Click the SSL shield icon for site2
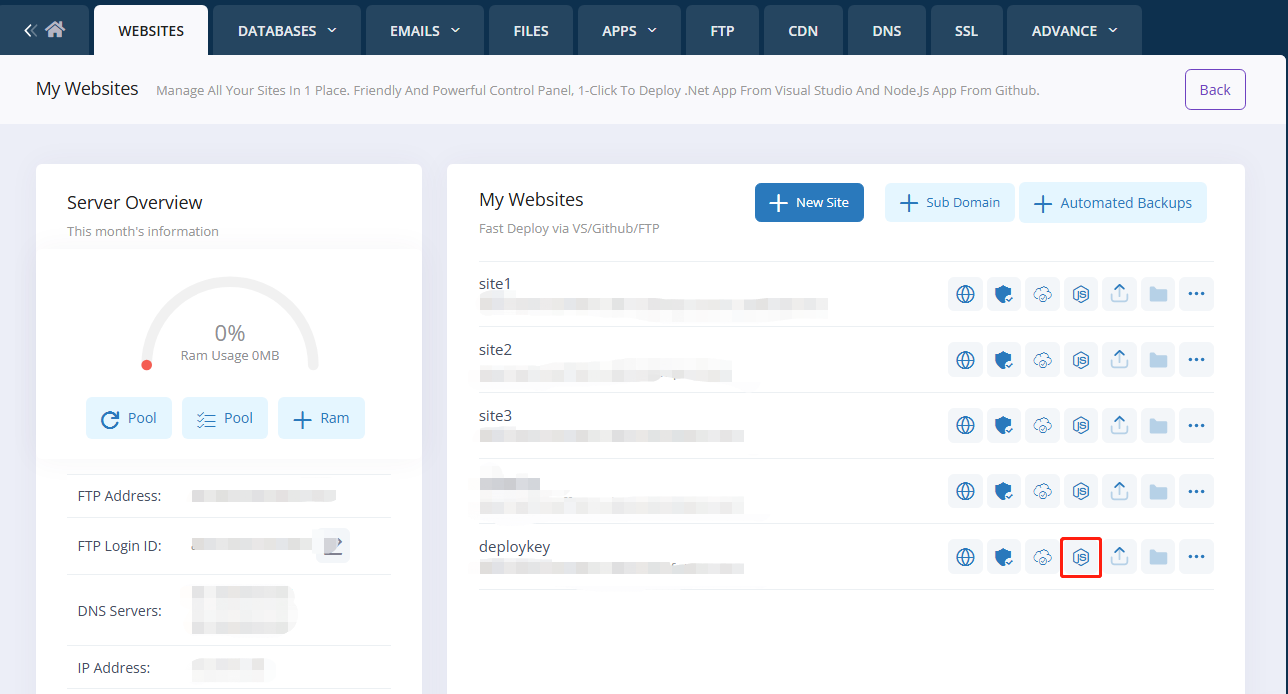 1004,360
